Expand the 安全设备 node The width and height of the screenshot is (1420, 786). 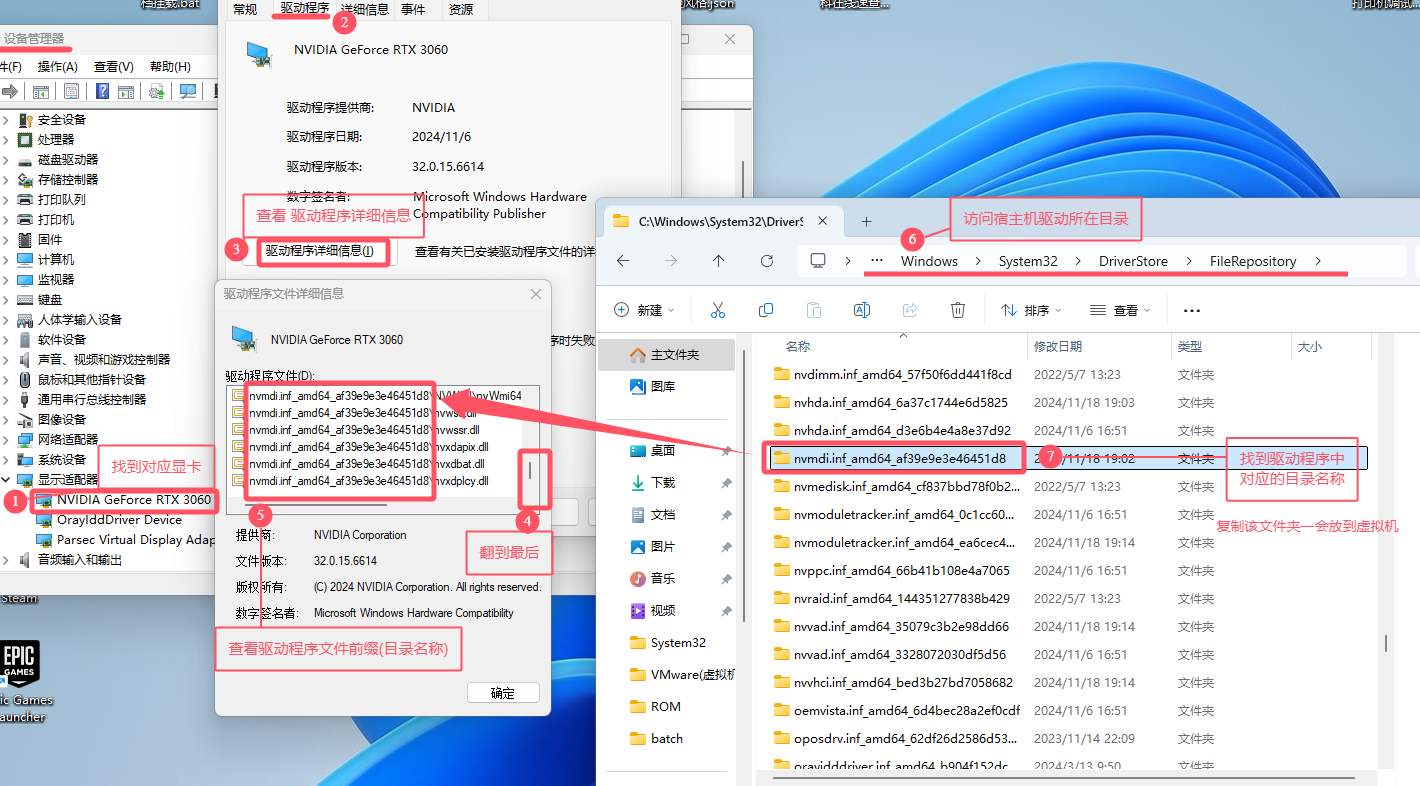point(6,119)
